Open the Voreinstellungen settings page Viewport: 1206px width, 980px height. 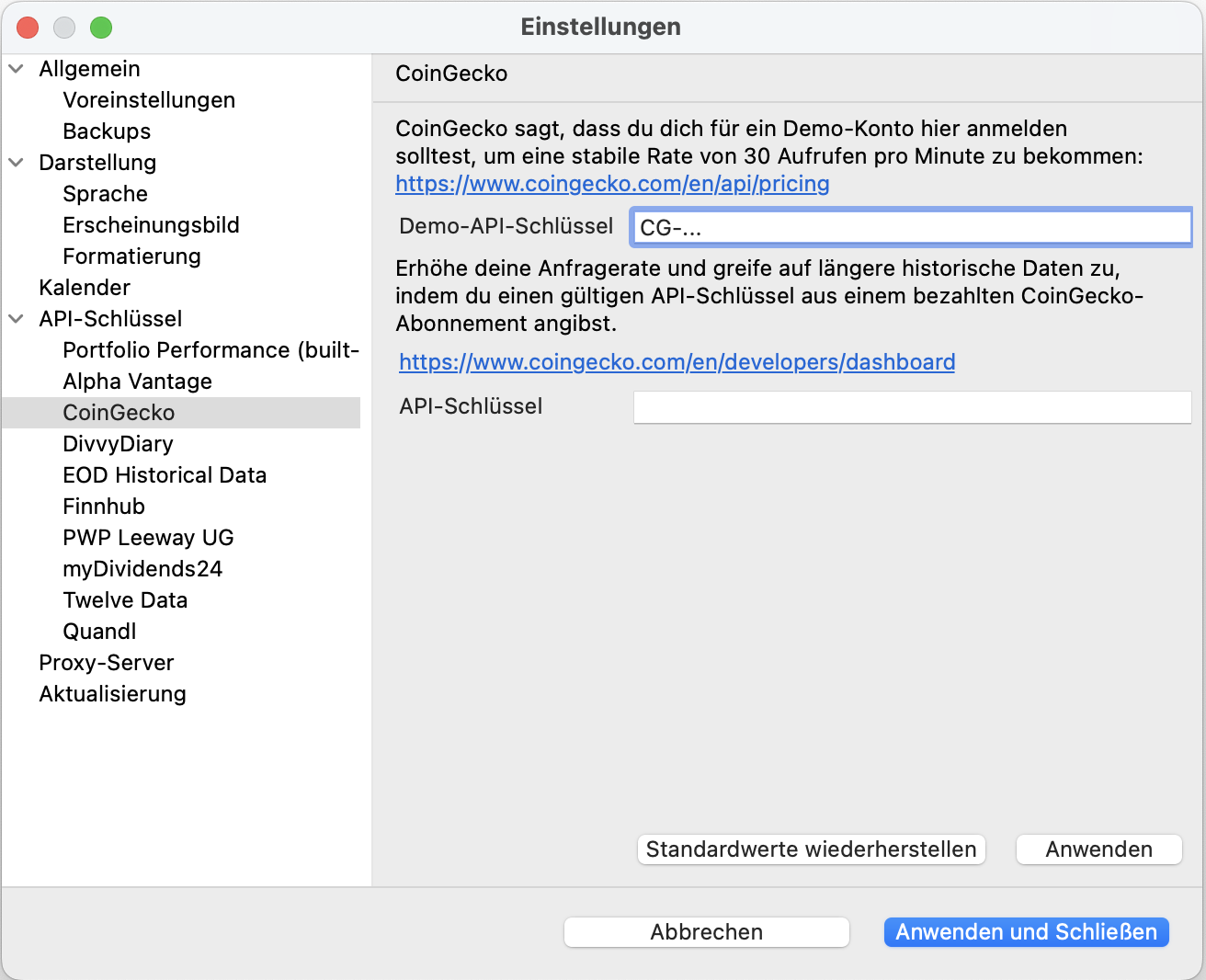click(149, 100)
